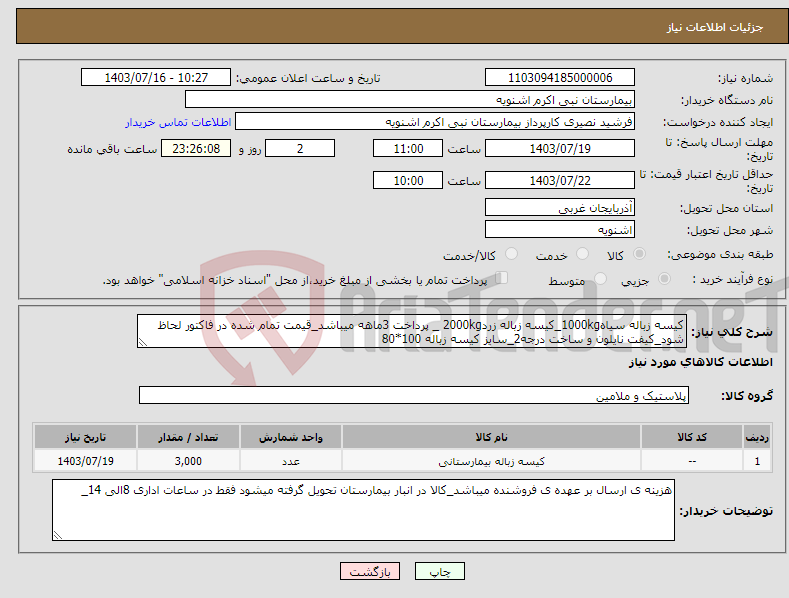The height and width of the screenshot is (598, 789).
Task: Toggle the Islamic treasury payment checkbox
Action: pos(501,278)
